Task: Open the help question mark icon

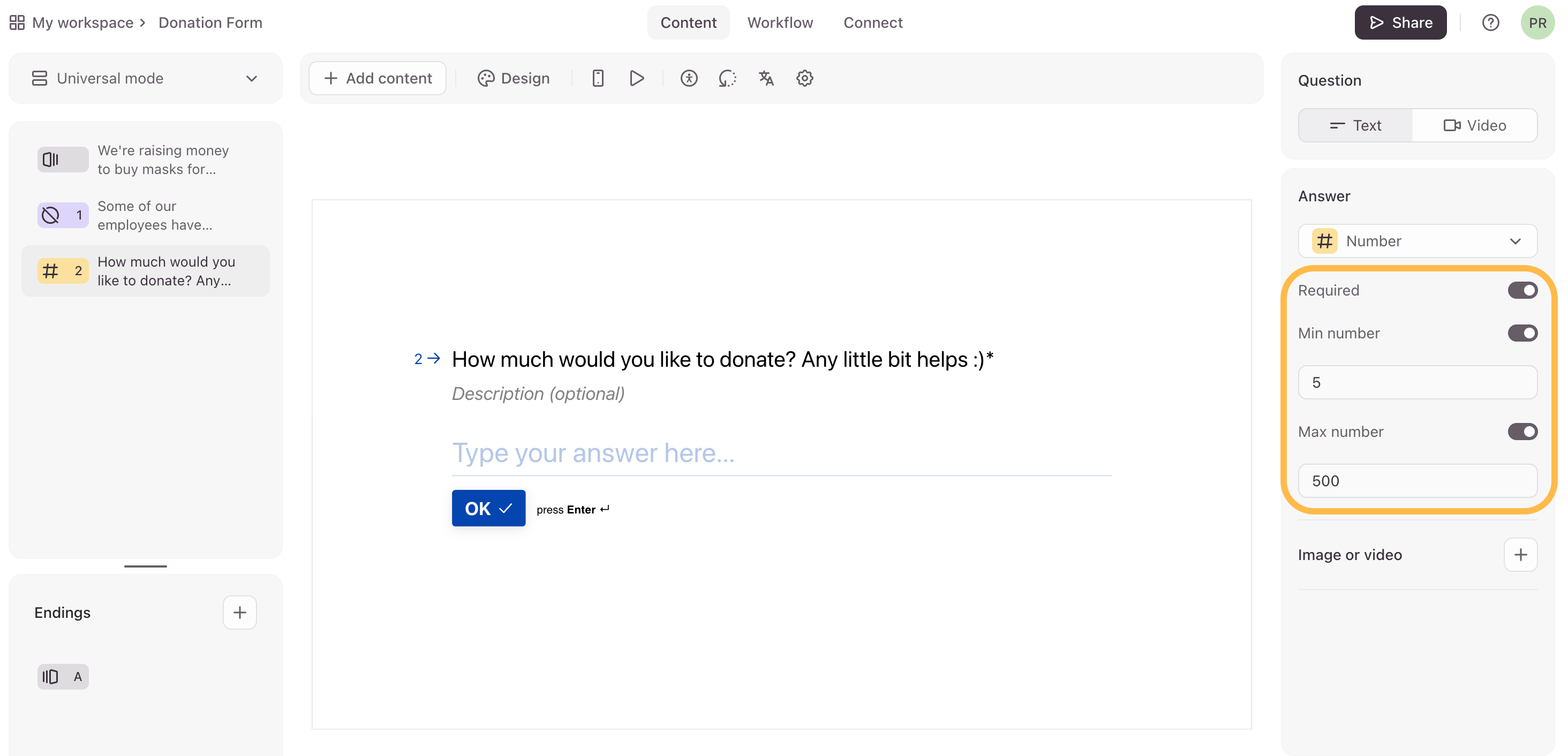Action: 1490,22
